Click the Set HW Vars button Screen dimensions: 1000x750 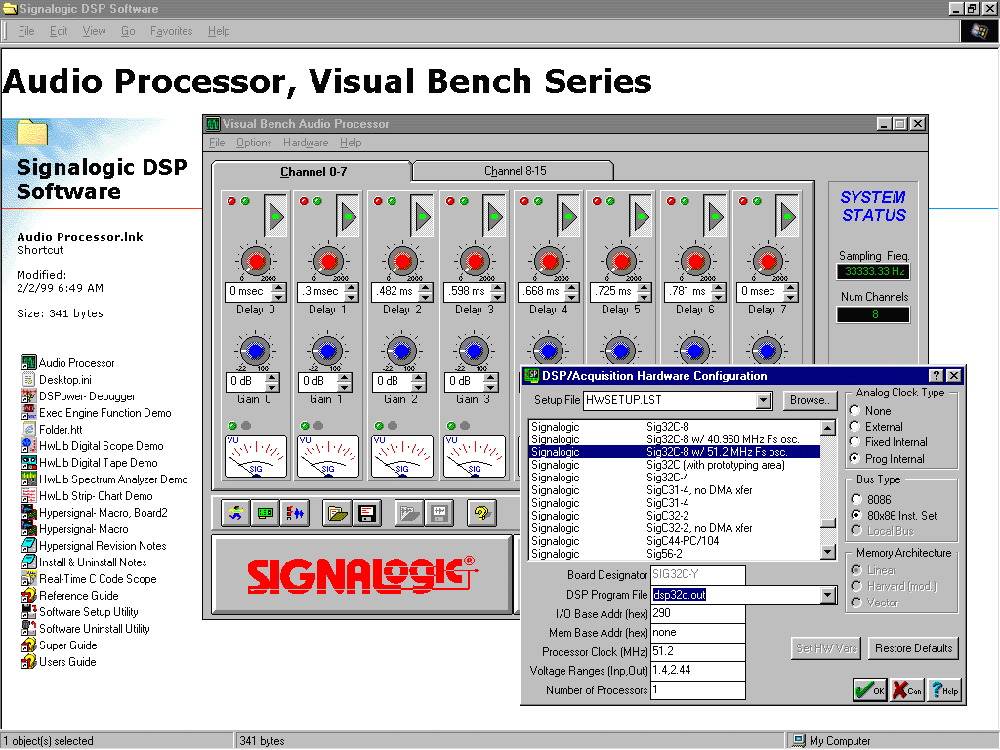(826, 649)
